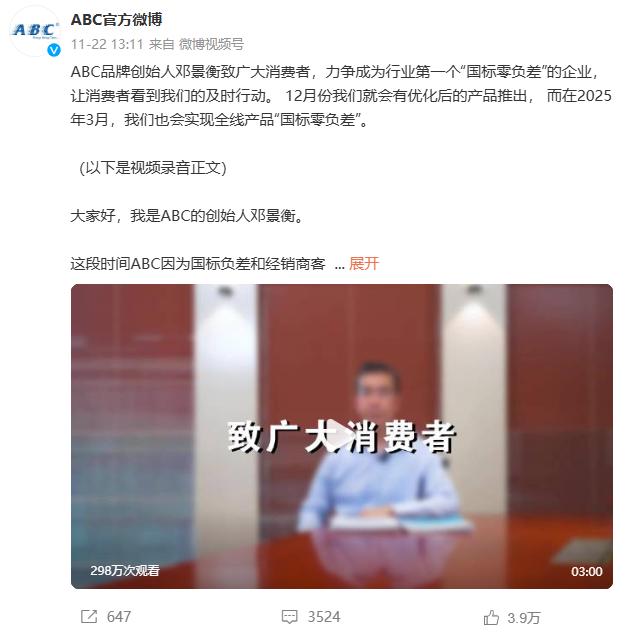Play the video with the center play button
The image size is (625, 636).
(x=341, y=436)
